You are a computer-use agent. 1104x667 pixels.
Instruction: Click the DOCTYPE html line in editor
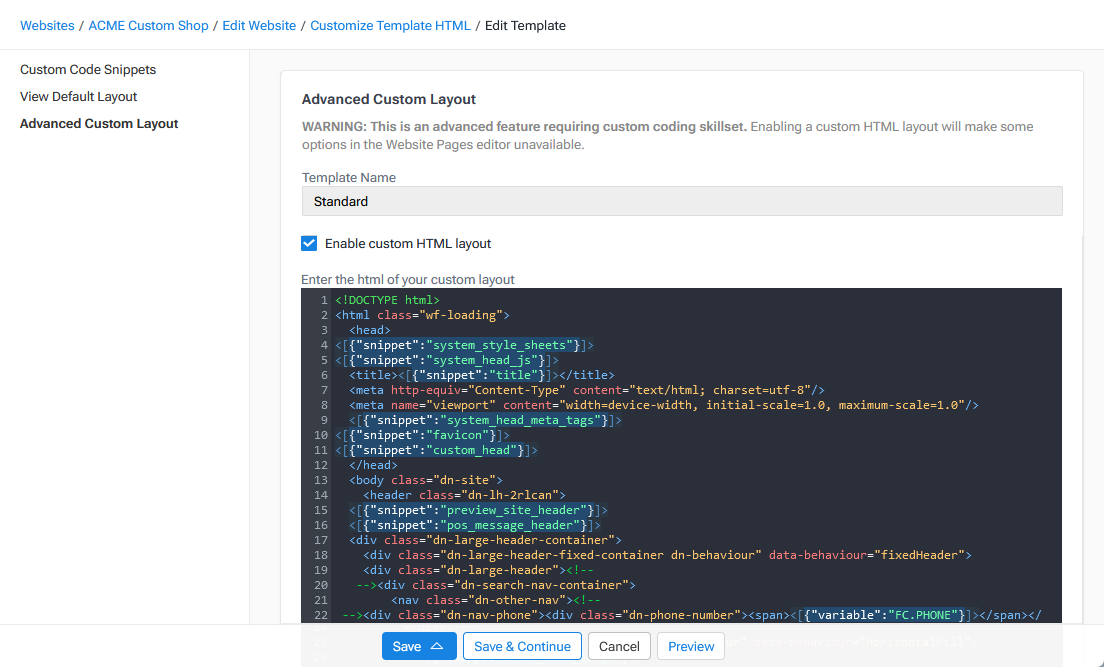387,300
